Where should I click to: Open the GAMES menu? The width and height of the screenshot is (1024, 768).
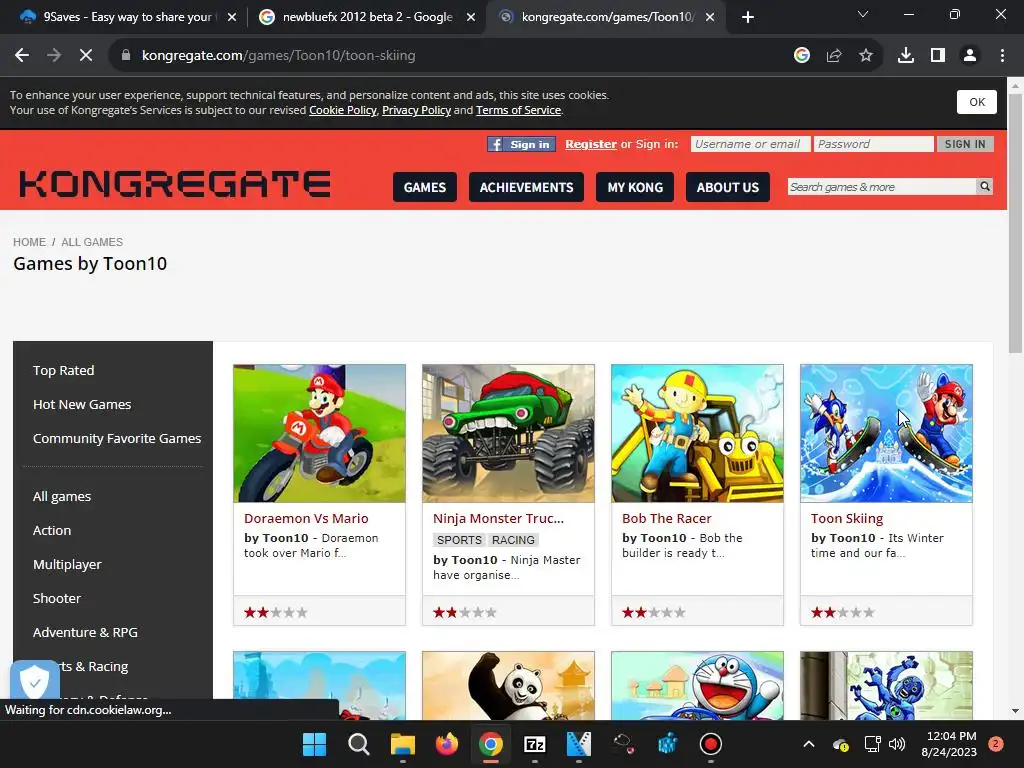pyautogui.click(x=424, y=187)
